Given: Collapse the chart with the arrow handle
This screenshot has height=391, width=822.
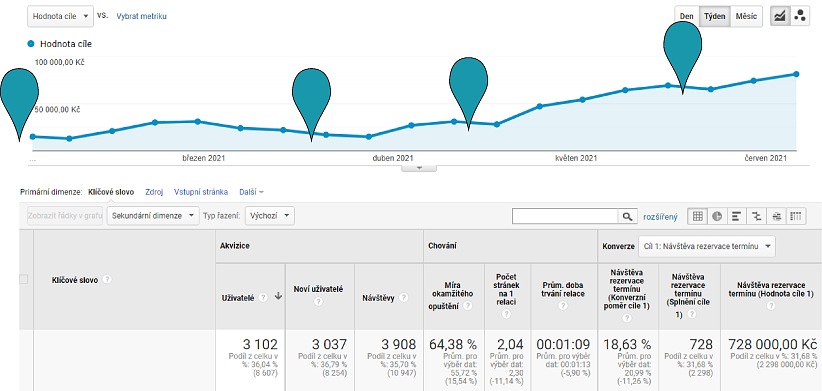Looking at the screenshot, I should [418, 168].
